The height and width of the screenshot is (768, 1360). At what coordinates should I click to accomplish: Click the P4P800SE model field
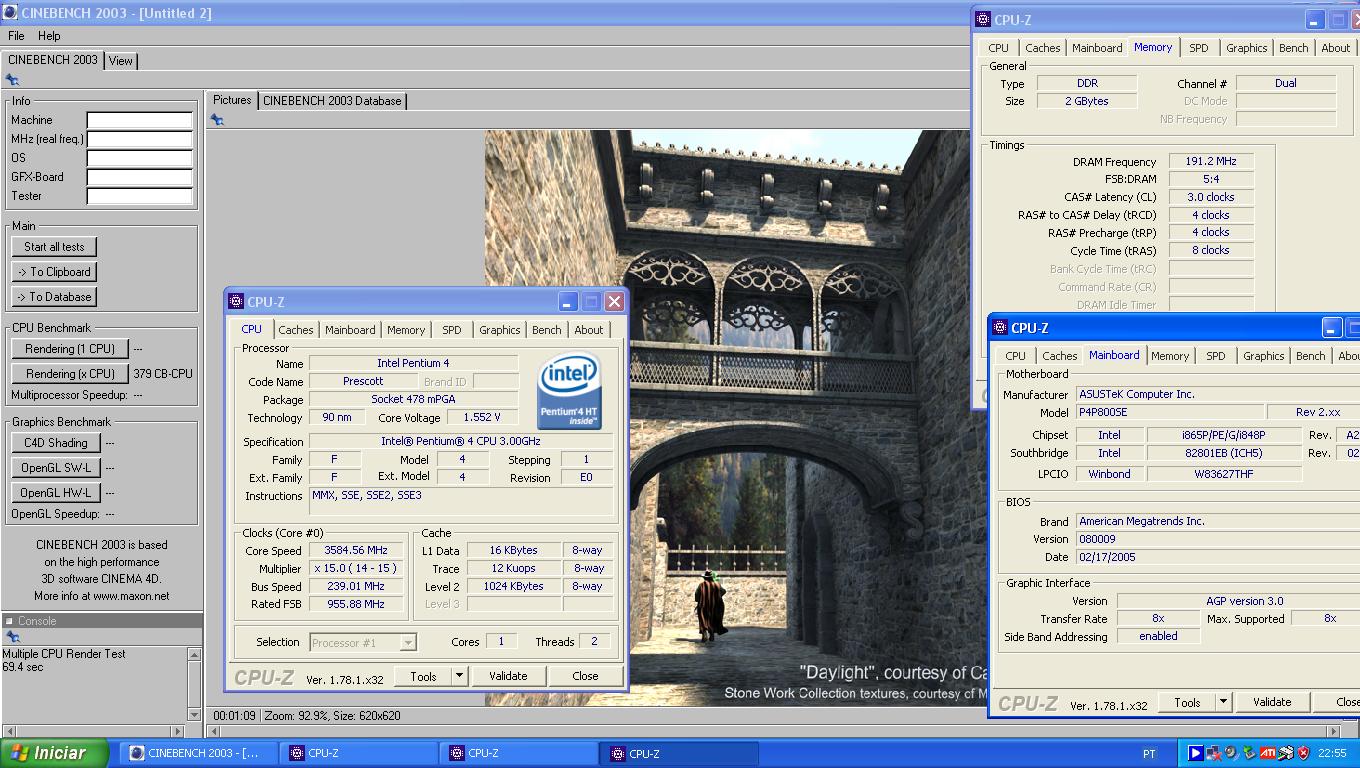1168,412
